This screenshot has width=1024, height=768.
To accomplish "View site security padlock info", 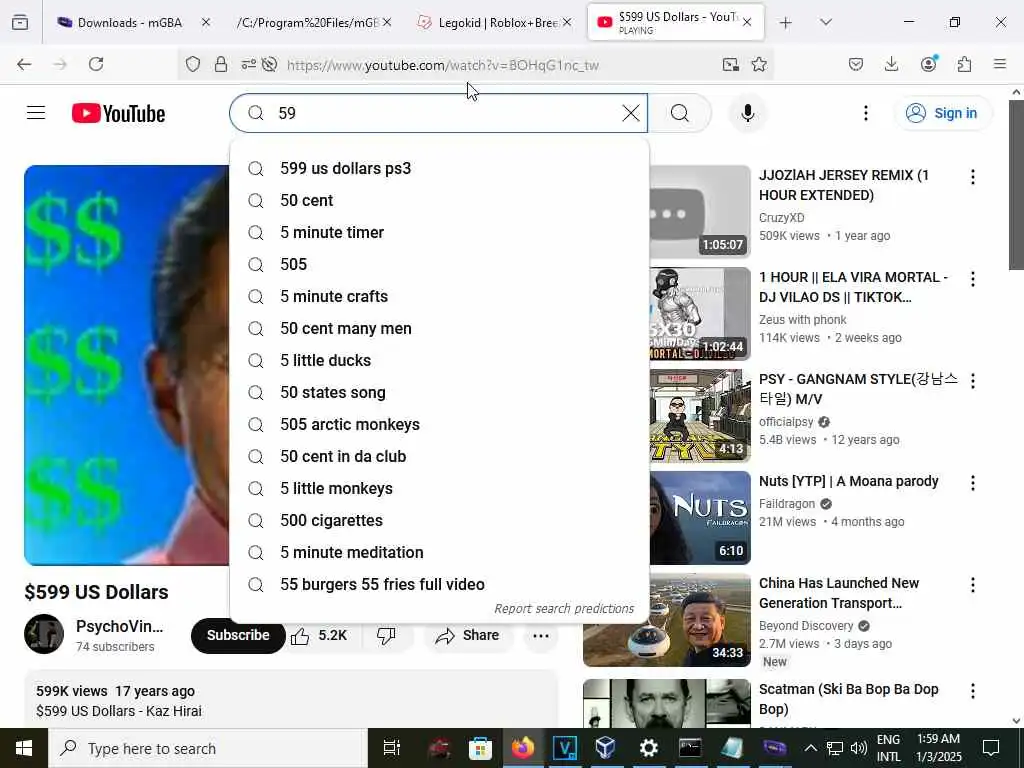I will [221, 64].
